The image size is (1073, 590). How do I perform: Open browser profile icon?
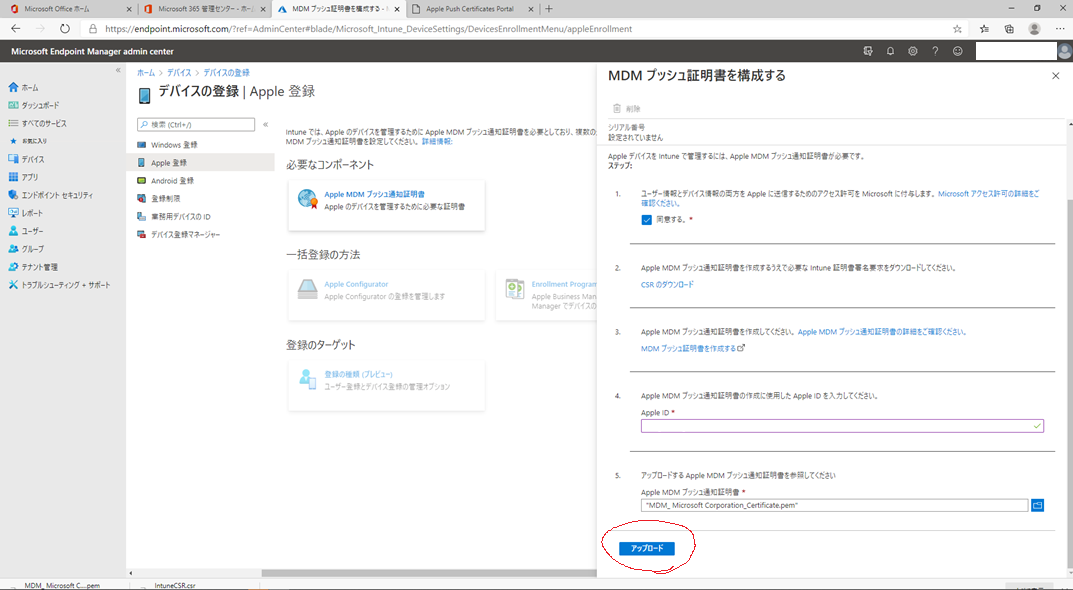(1034, 29)
